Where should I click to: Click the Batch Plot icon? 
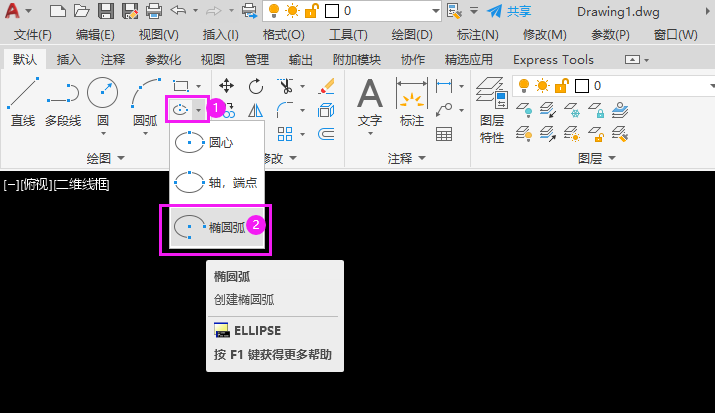249,10
